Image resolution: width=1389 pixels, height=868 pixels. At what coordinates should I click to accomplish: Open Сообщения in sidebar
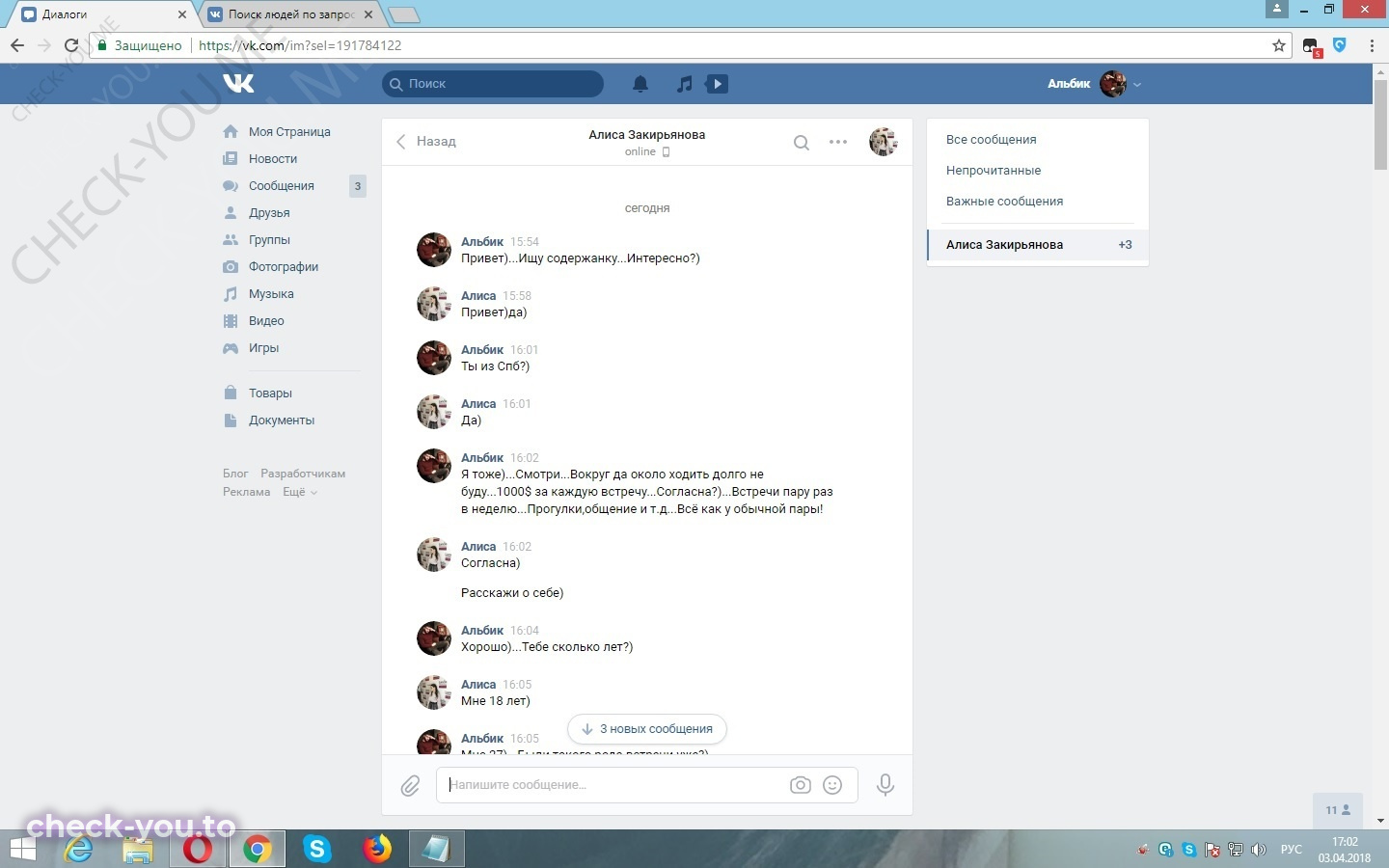coord(282,186)
